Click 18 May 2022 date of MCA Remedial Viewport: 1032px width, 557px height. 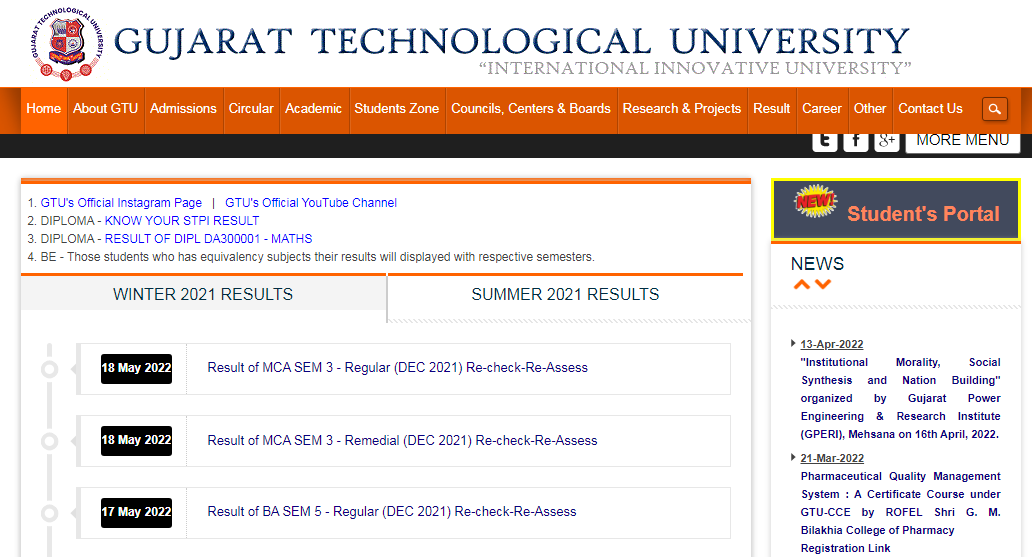coord(136,440)
